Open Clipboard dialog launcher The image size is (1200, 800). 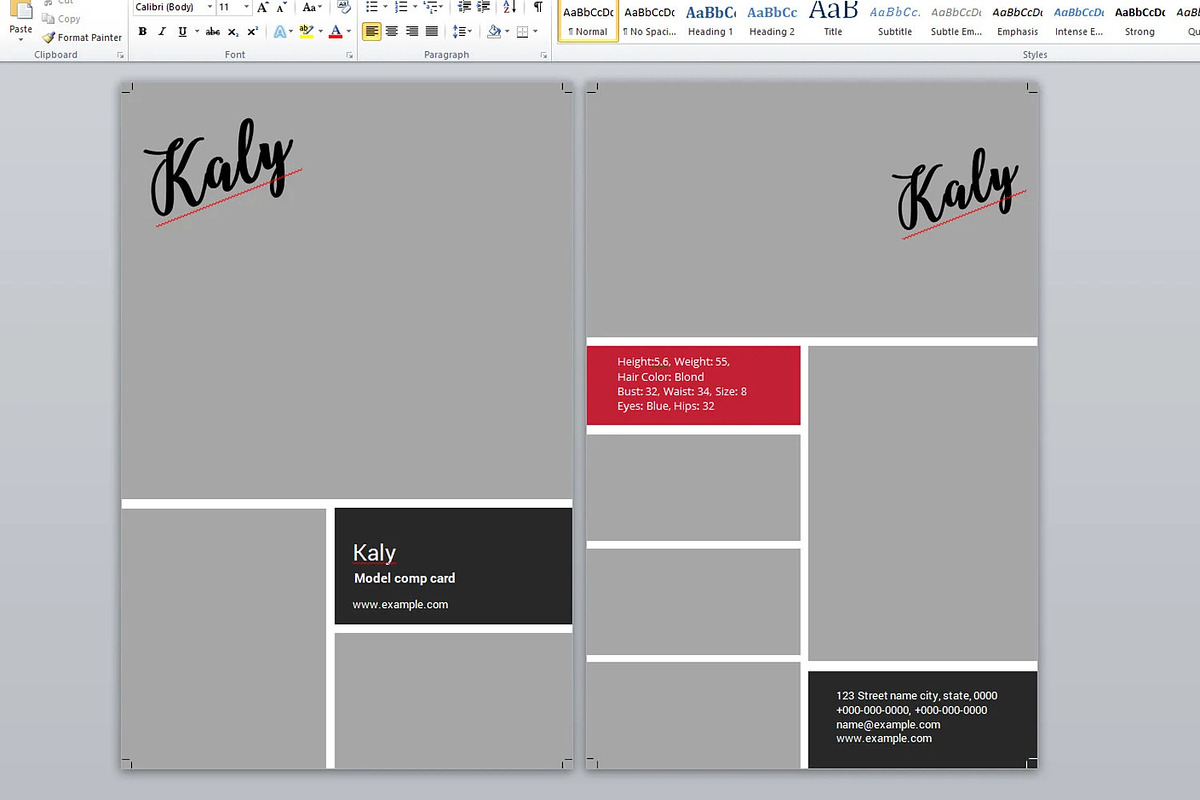point(123,55)
